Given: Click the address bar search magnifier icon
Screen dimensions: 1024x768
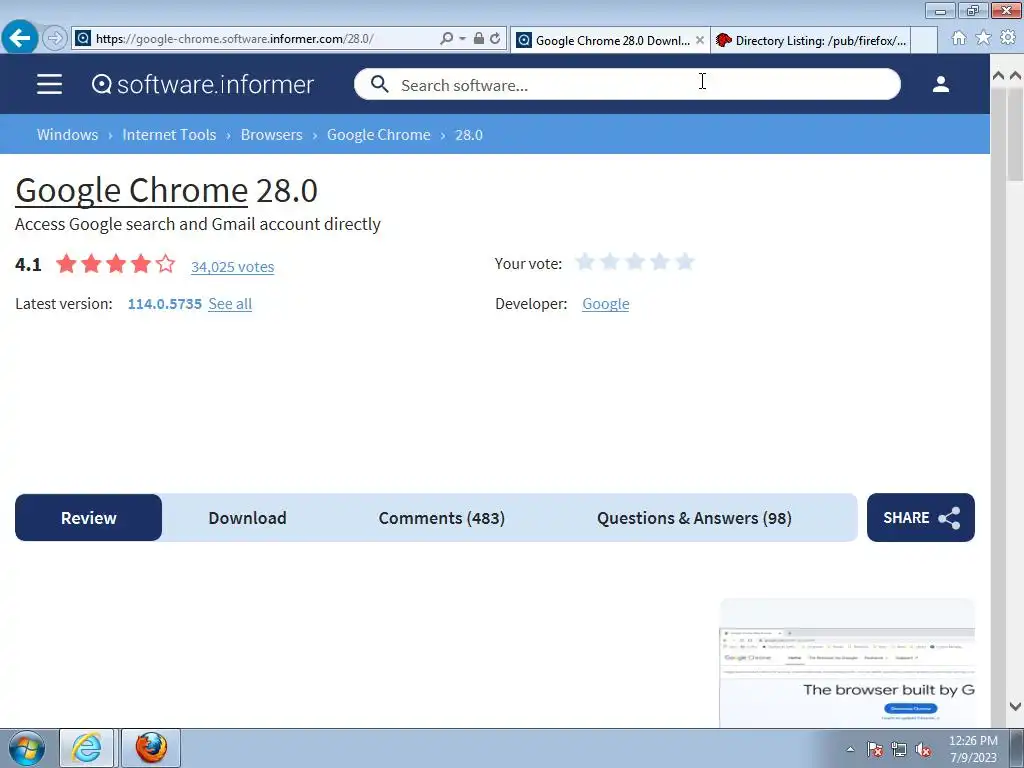Looking at the screenshot, I should [447, 39].
